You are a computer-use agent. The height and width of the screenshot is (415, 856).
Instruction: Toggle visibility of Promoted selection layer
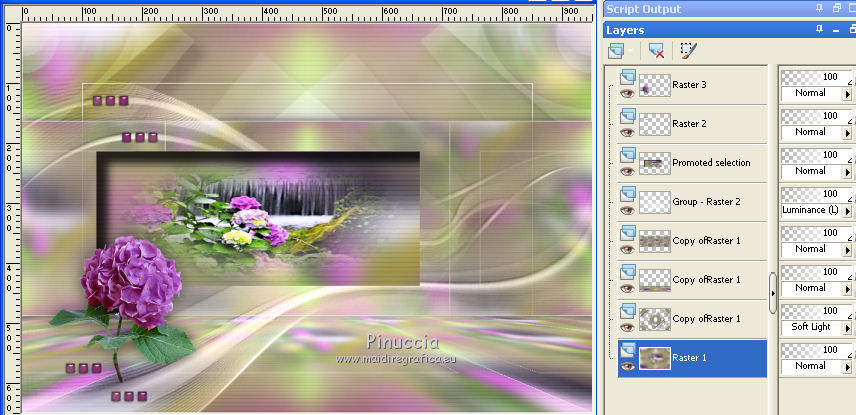(627, 171)
